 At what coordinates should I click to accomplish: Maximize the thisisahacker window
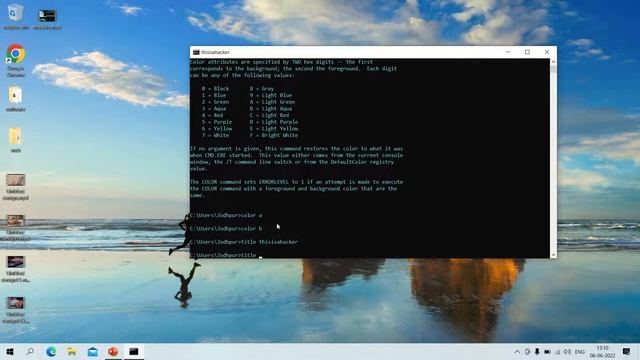click(527, 52)
